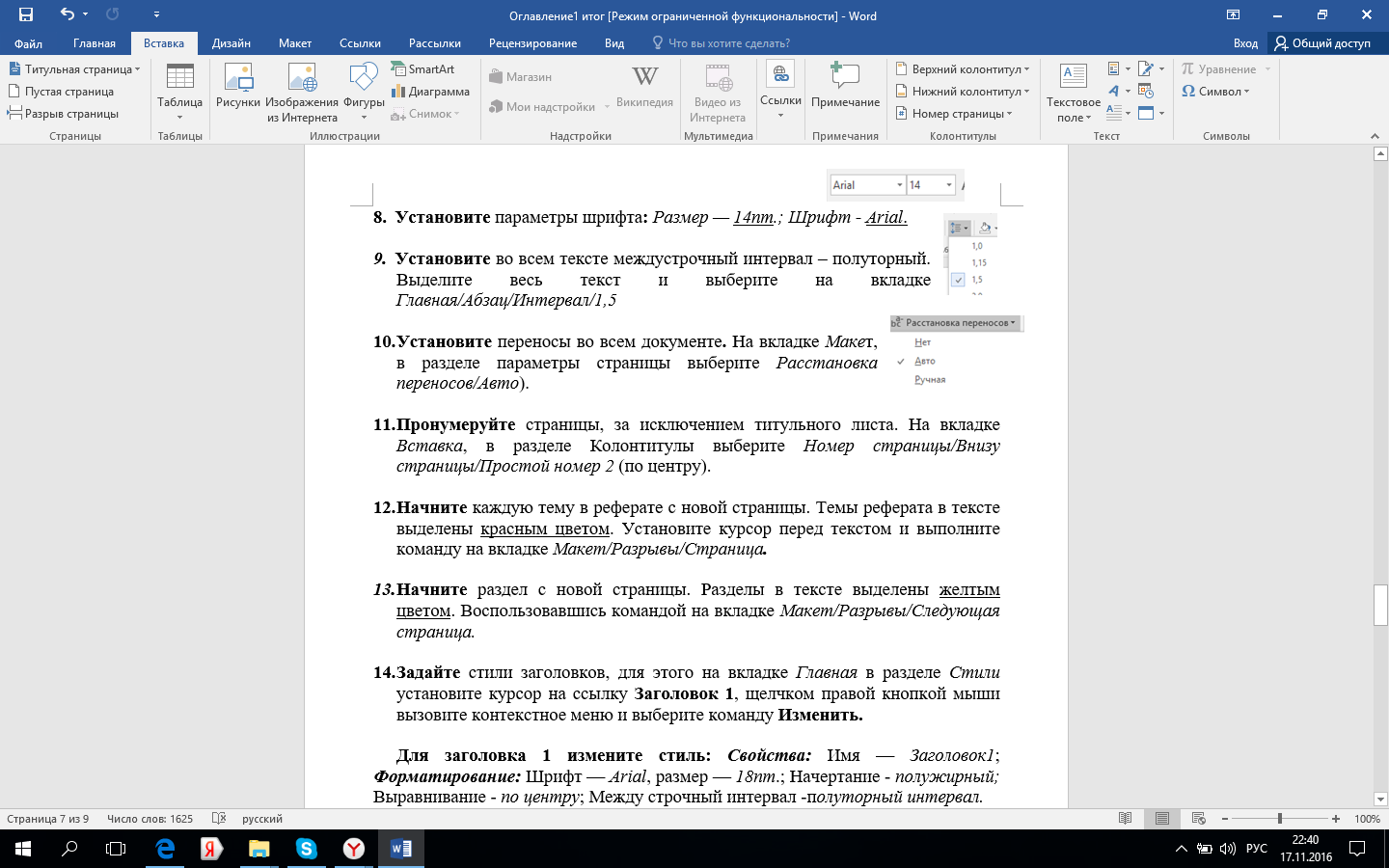
Task: Click the Магазин (Store) button
Action: (521, 77)
